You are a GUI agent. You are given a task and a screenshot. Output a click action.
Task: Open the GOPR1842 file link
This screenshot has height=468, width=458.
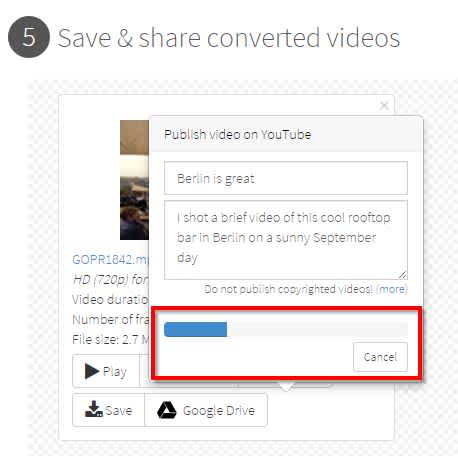click(110, 259)
